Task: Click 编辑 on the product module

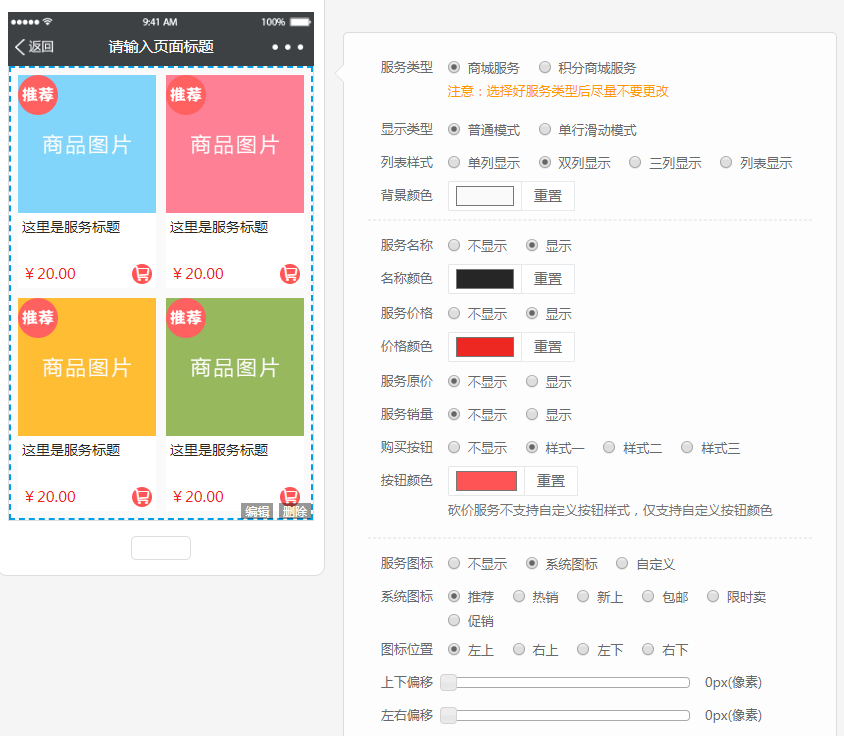Action: (x=257, y=512)
